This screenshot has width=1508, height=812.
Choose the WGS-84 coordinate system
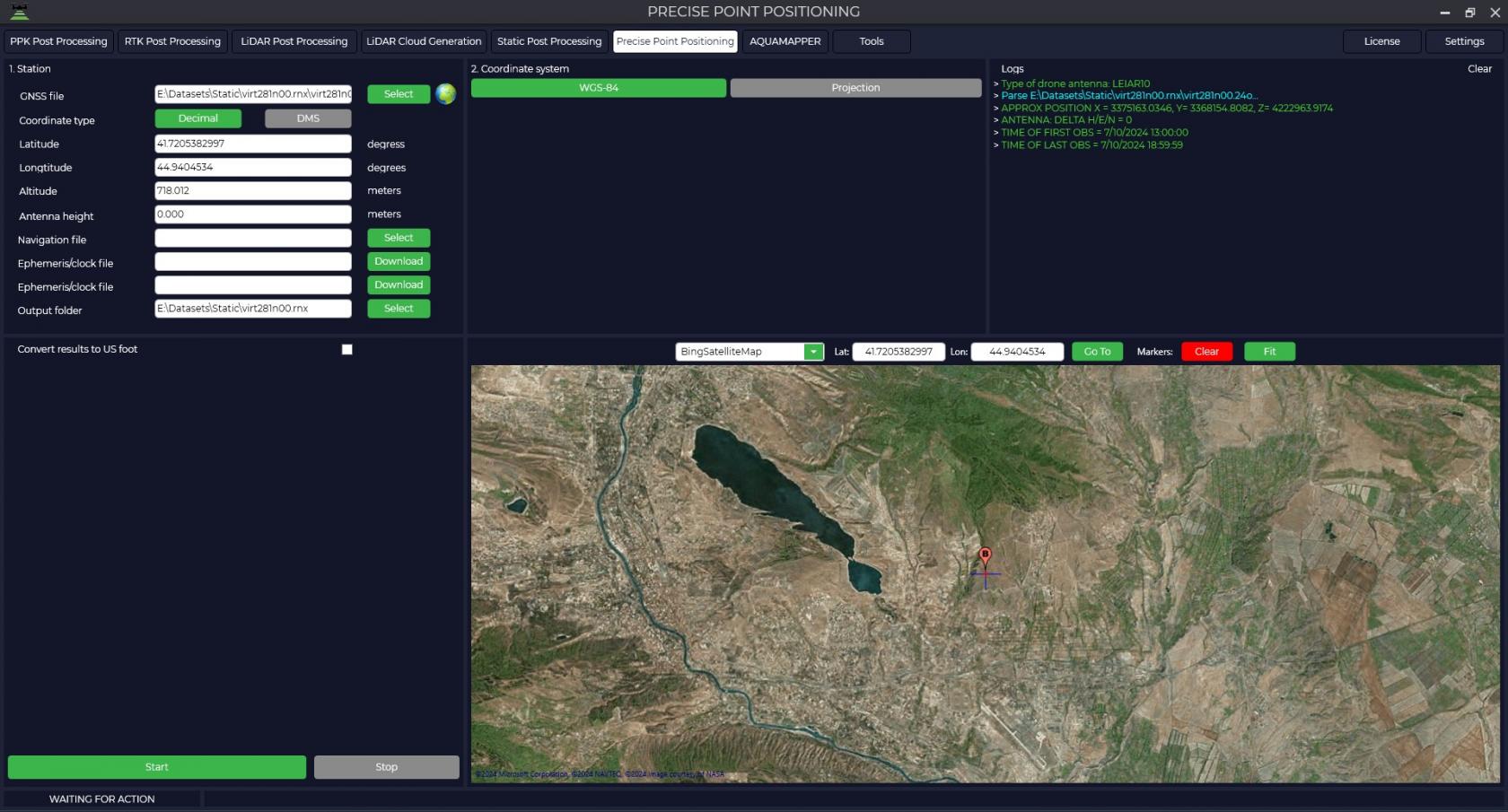[x=599, y=88]
